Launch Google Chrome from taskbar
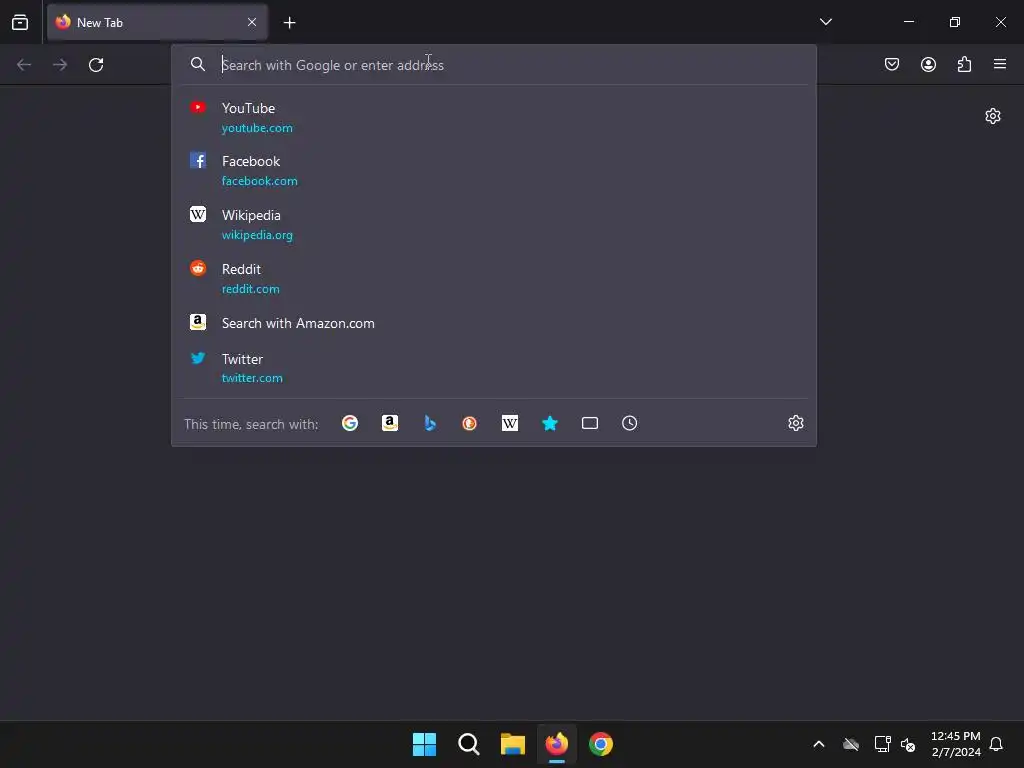 (601, 744)
